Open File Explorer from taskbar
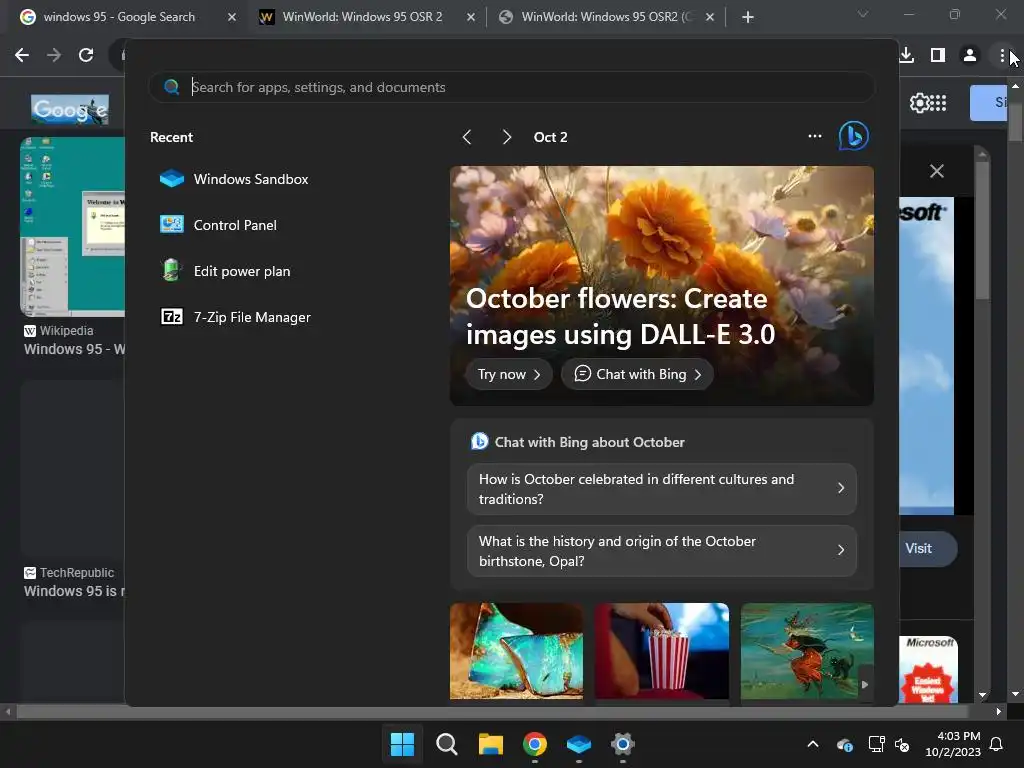The image size is (1024, 768). 490,744
